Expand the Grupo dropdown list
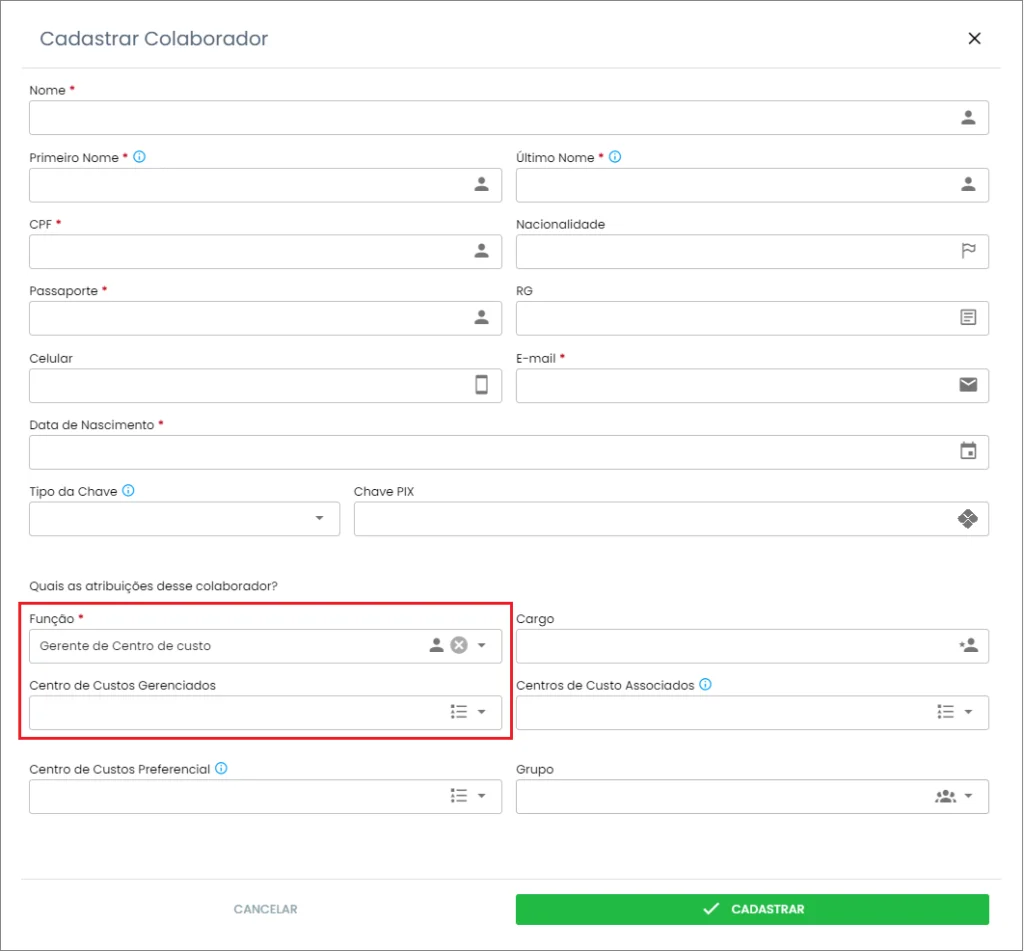 click(x=968, y=796)
